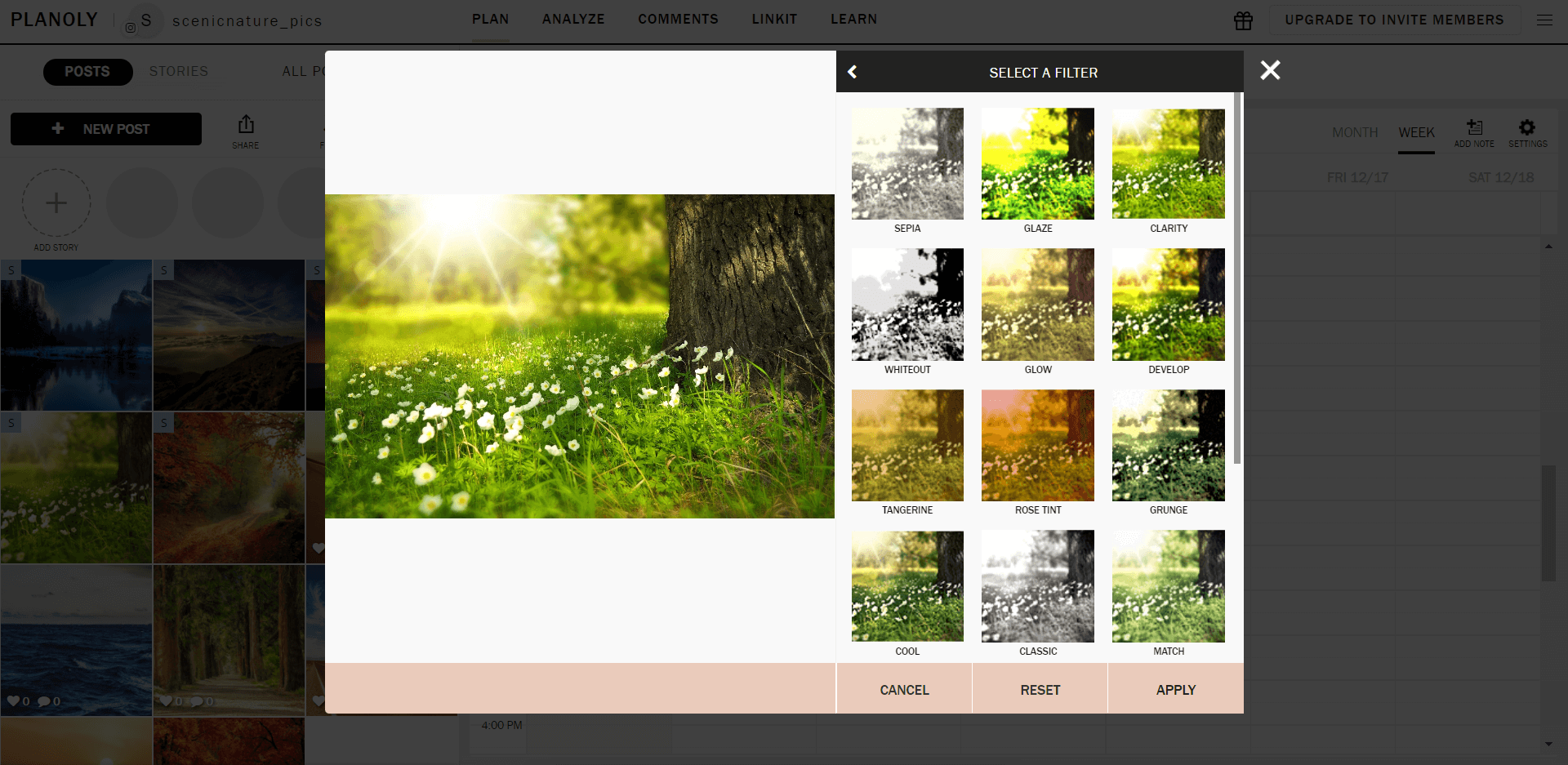Viewport: 1568px width, 765px height.
Task: Open the Analyze tab
Action: coord(573,19)
